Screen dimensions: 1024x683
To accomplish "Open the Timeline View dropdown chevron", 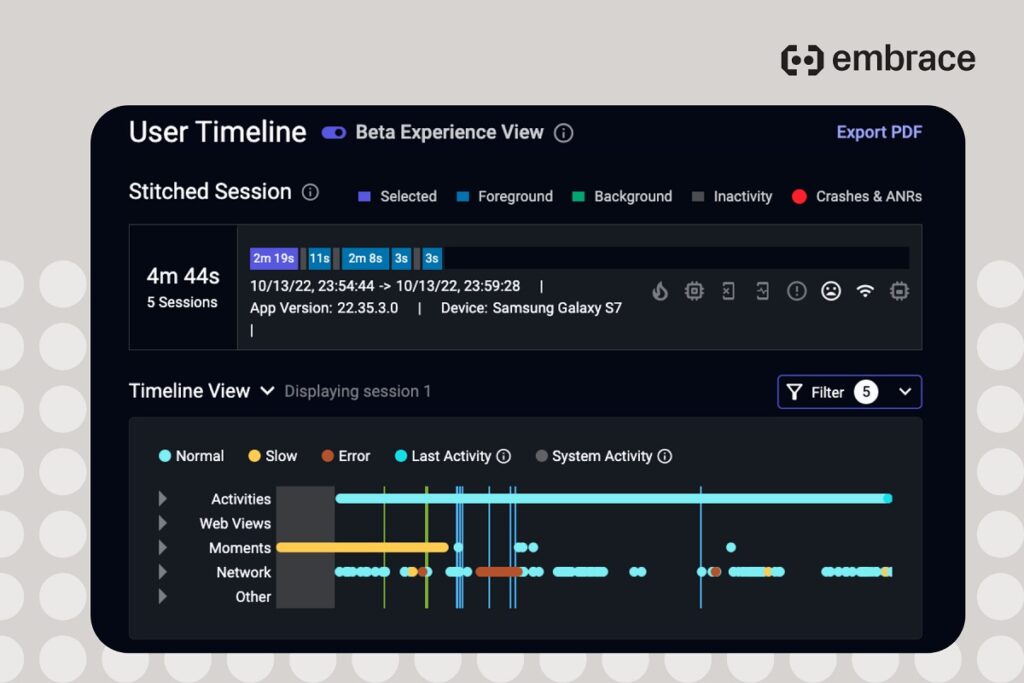I will [x=267, y=391].
